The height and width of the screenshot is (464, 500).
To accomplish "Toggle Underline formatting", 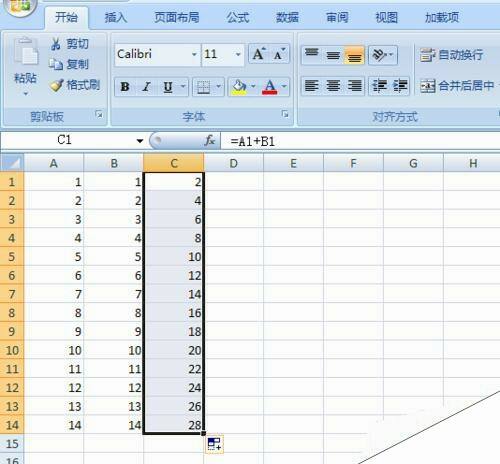I will [168, 87].
